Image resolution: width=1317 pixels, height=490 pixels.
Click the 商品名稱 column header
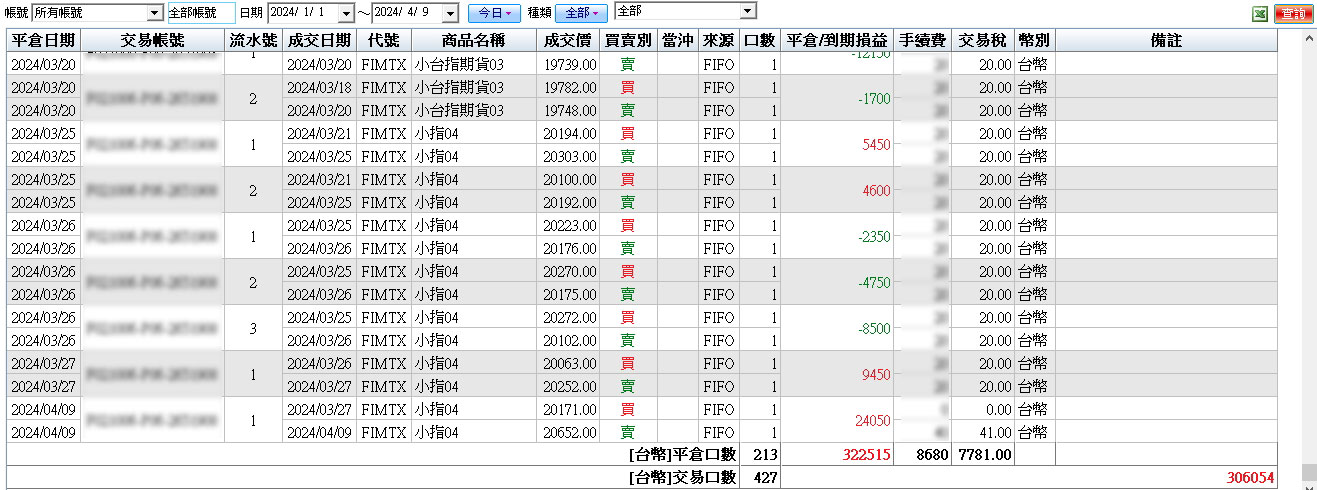[474, 40]
